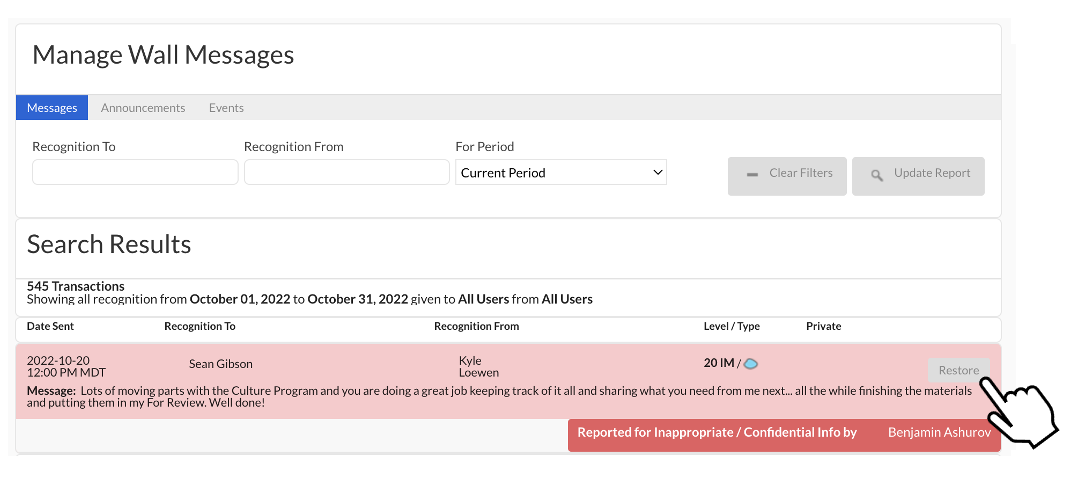
Task: Click the minus icon in Clear Filters
Action: pyautogui.click(x=752, y=175)
